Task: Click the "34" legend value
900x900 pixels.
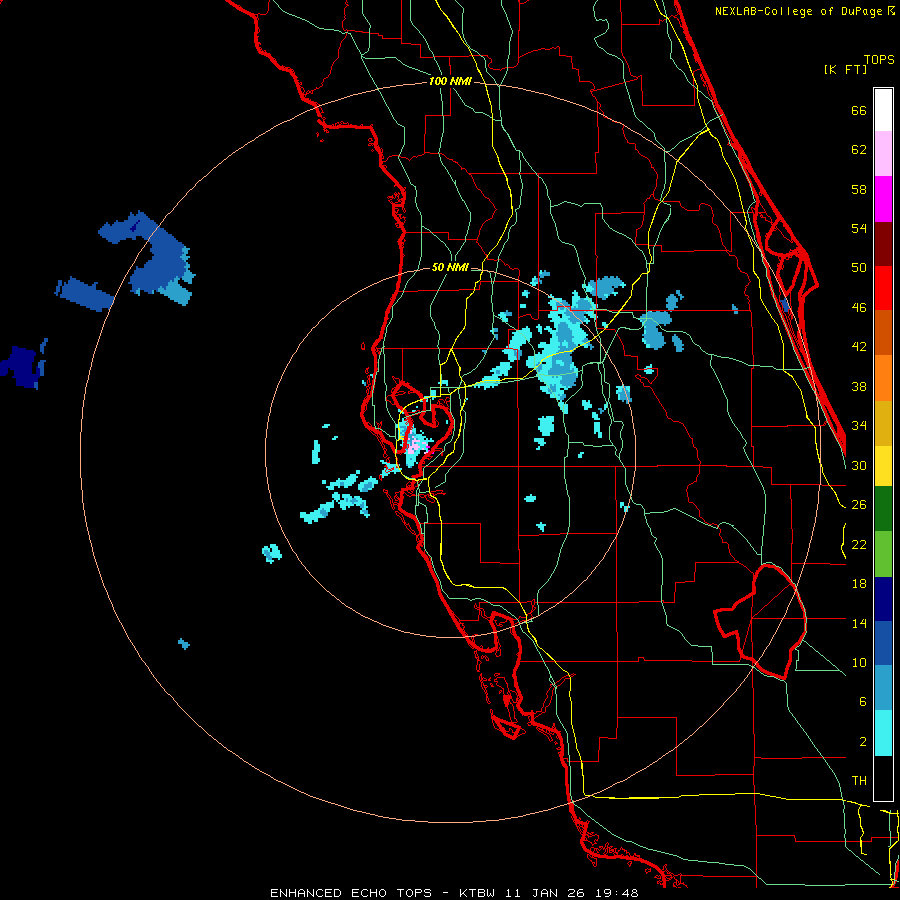Action: (x=859, y=426)
